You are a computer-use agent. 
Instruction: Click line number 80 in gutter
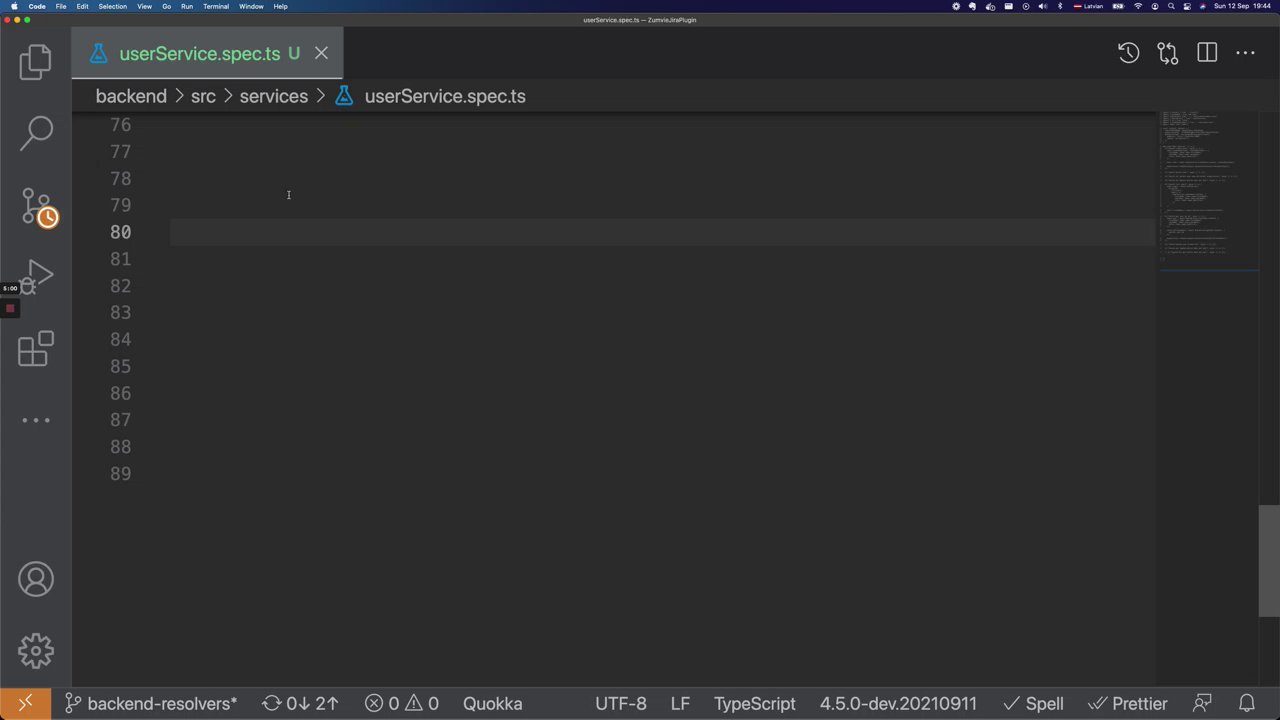coord(121,232)
